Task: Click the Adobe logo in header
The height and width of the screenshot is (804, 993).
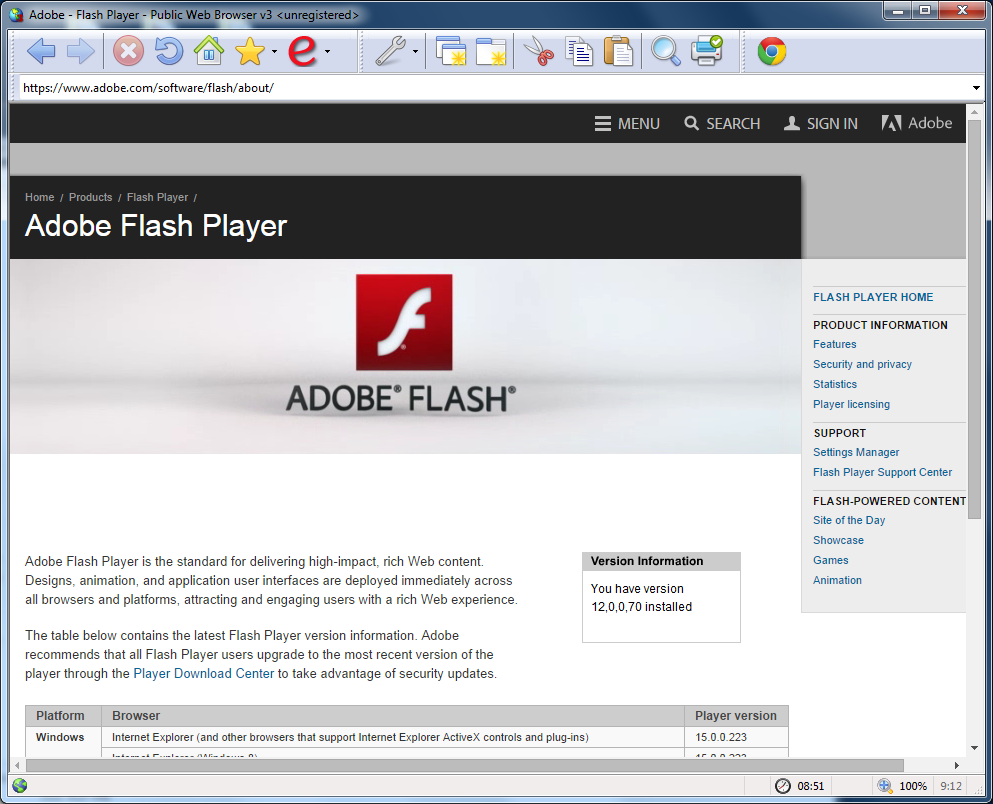Action: pos(916,123)
